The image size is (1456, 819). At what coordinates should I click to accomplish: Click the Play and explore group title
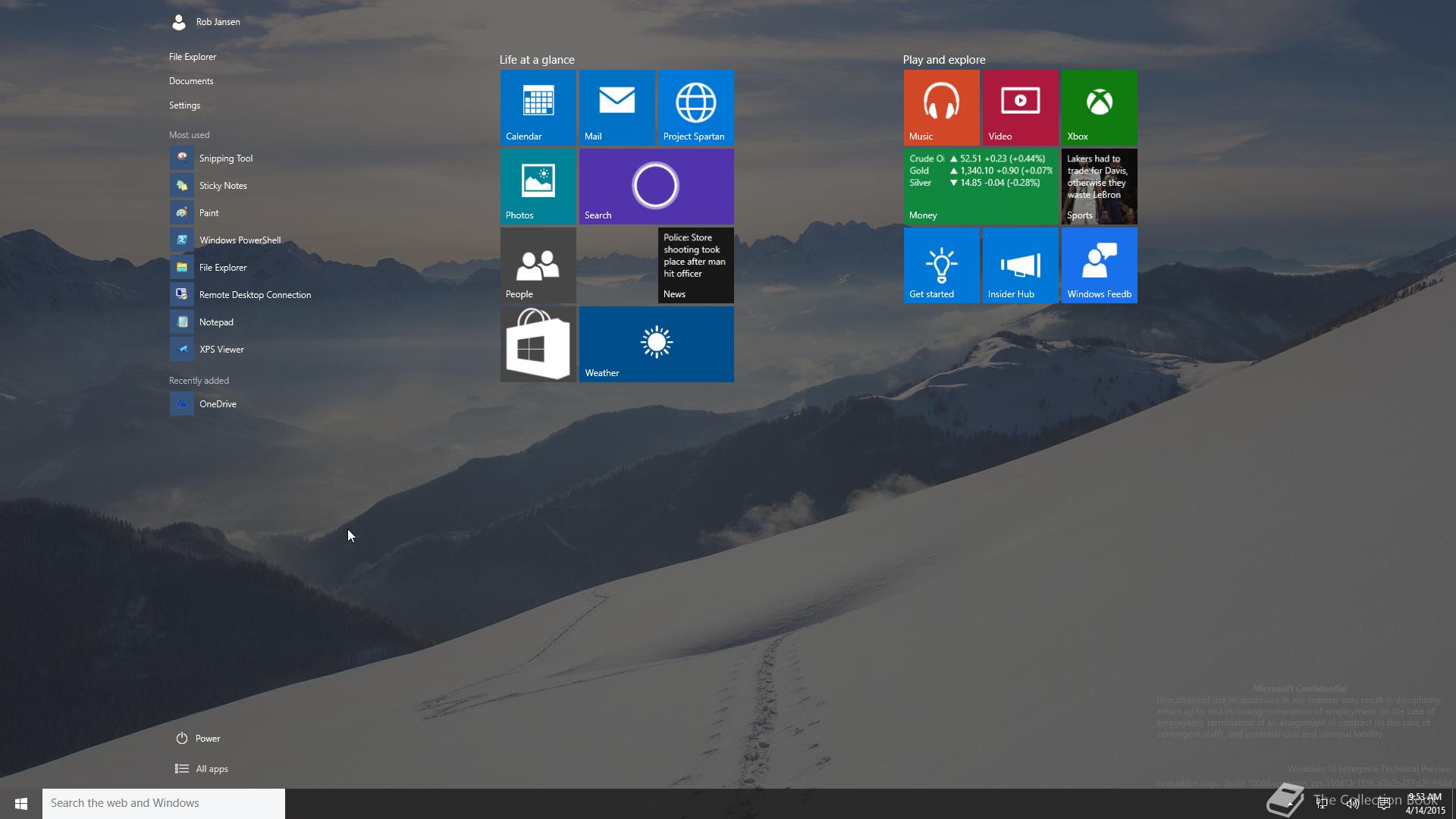click(x=944, y=60)
